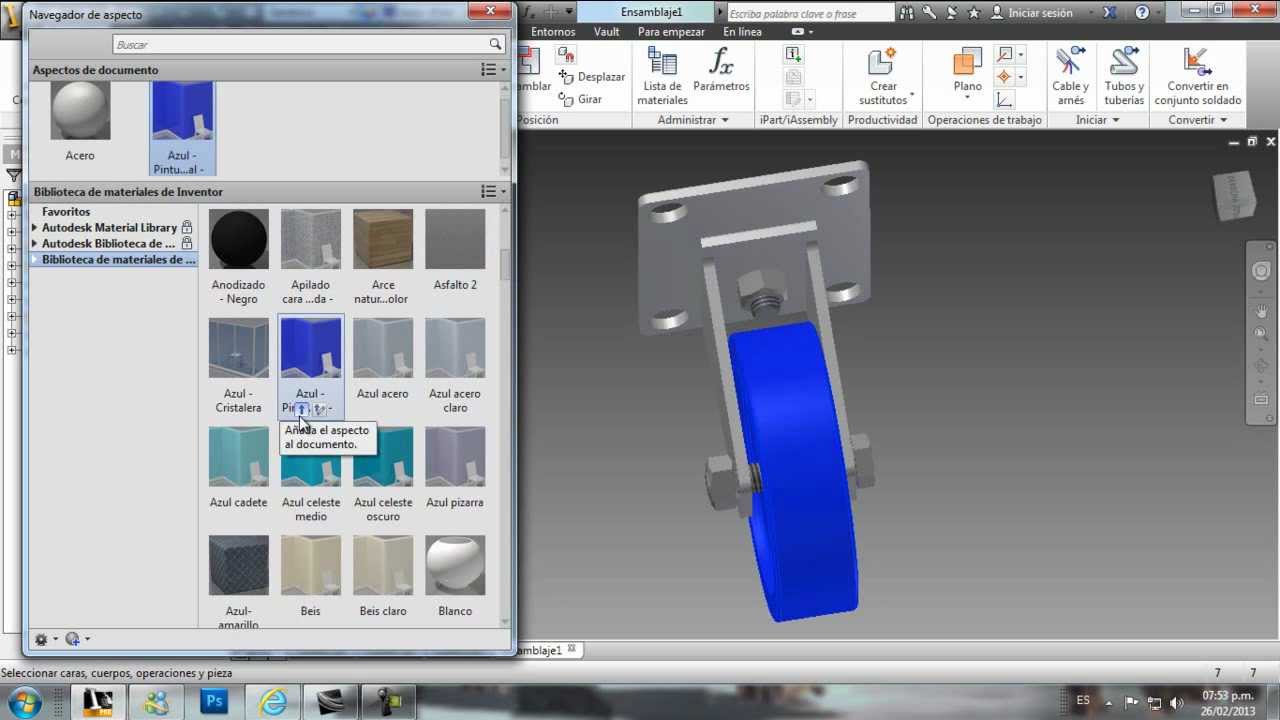Select Favoritos in the library tree
1280x720 pixels.
pyautogui.click(x=66, y=212)
